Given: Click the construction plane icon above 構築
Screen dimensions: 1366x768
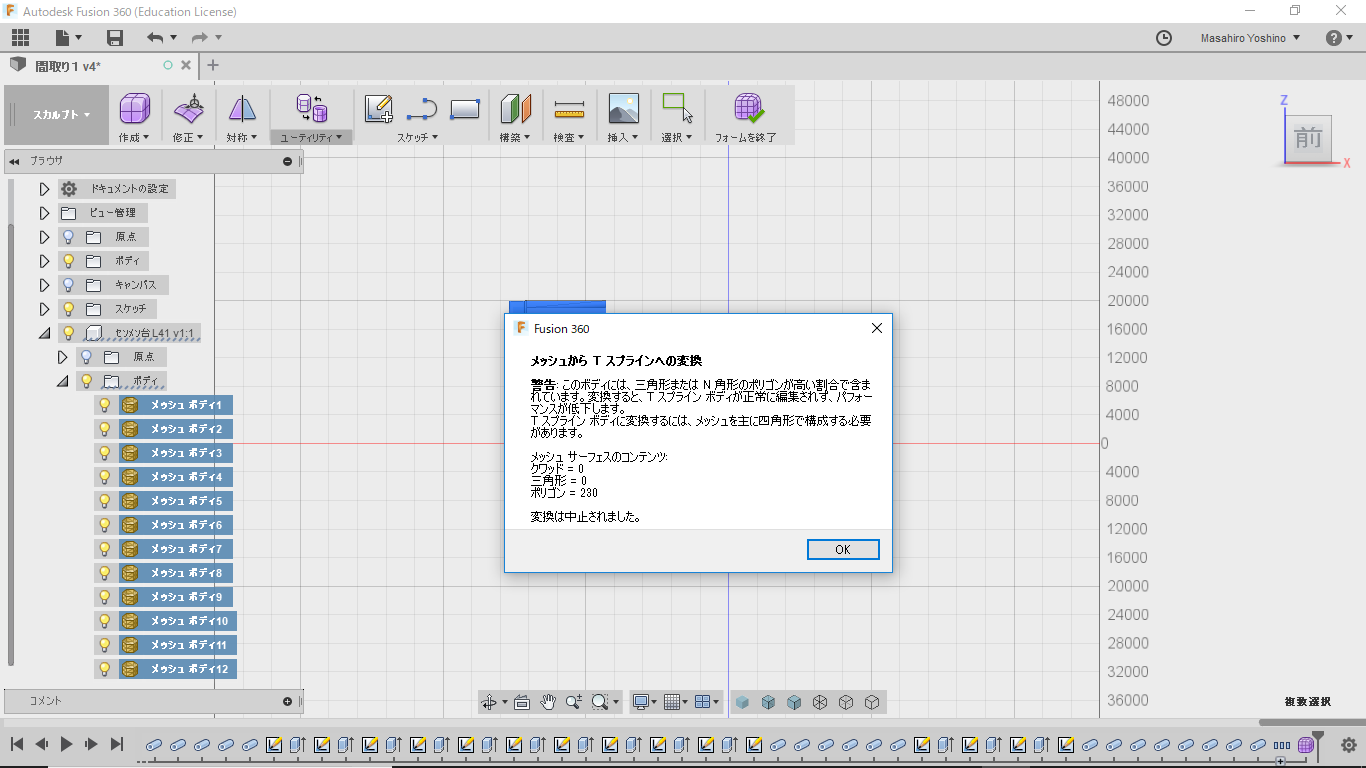Looking at the screenshot, I should pyautogui.click(x=516, y=108).
